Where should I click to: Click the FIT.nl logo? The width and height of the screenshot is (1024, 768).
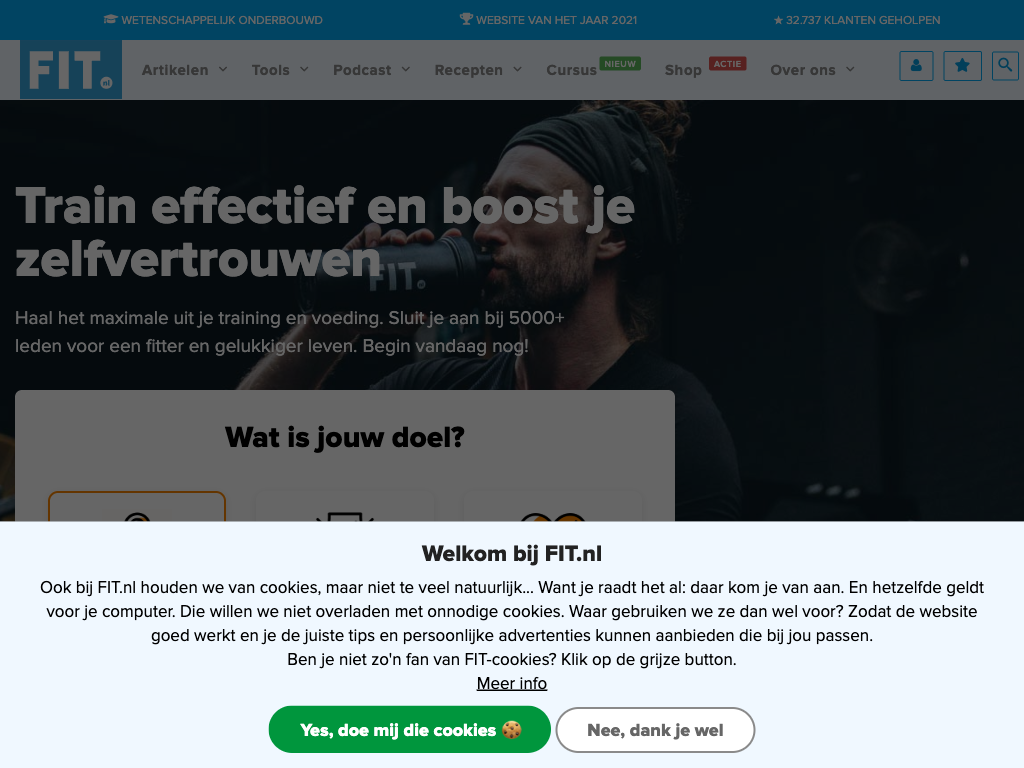[x=71, y=70]
